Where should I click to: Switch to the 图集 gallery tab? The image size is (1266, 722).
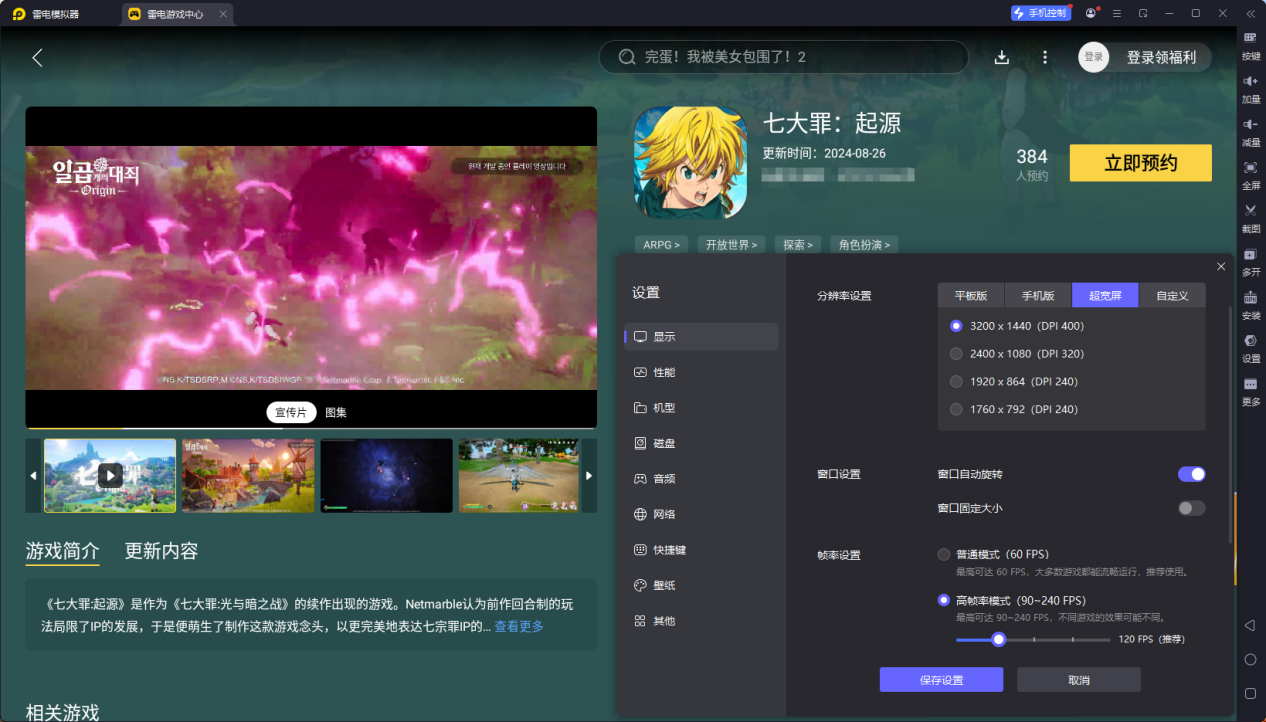tap(336, 412)
